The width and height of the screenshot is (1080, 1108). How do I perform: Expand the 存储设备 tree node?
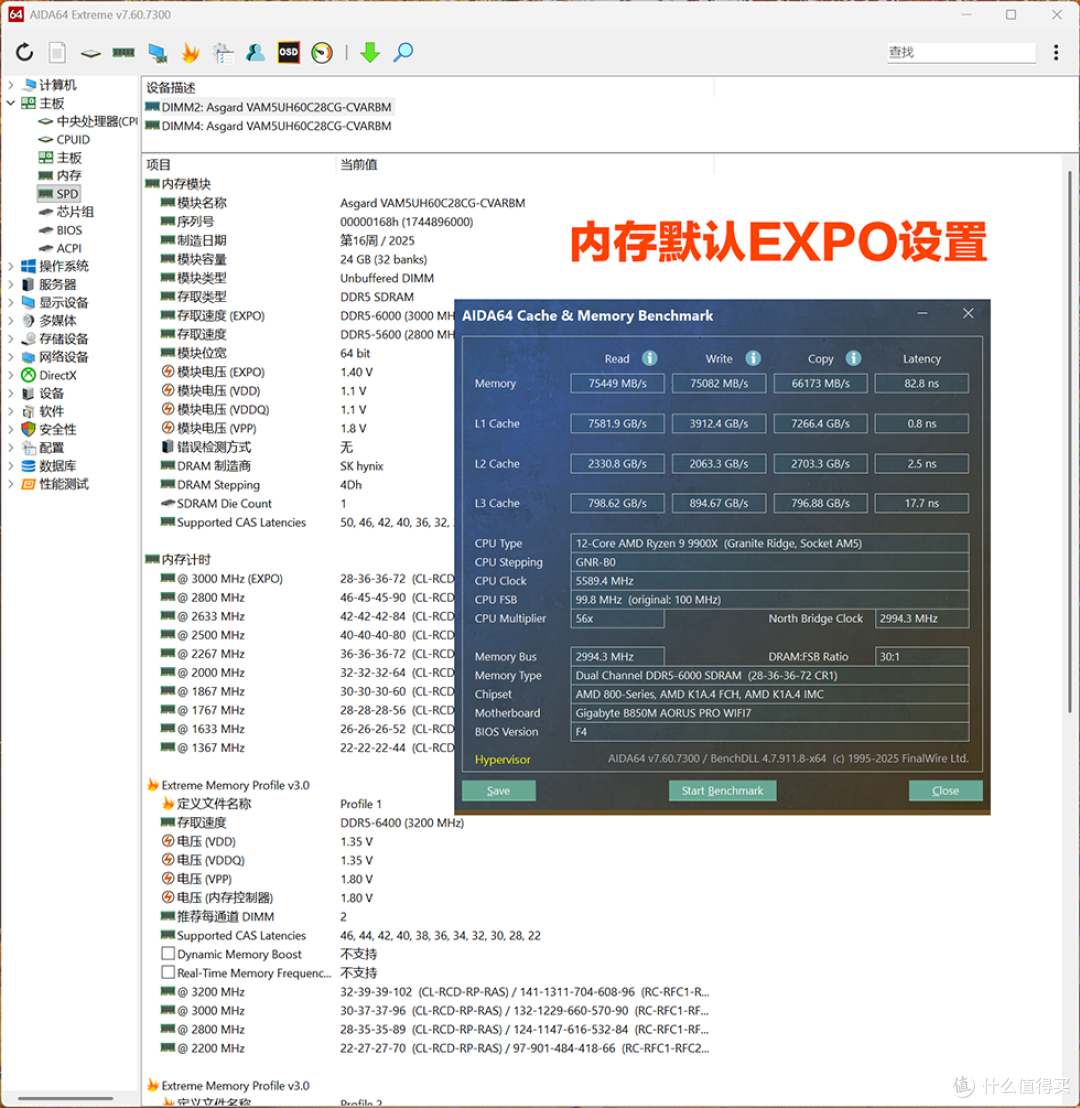coord(11,338)
